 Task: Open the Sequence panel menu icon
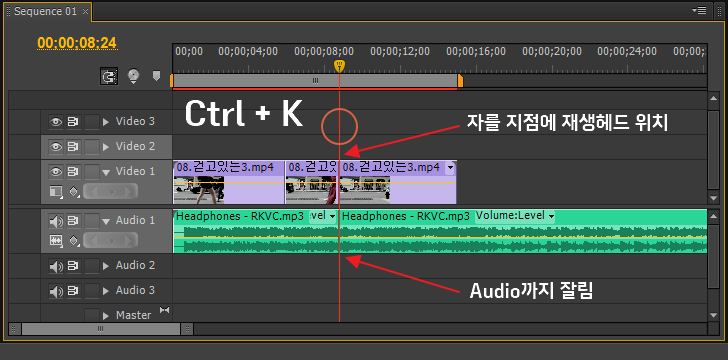699,10
